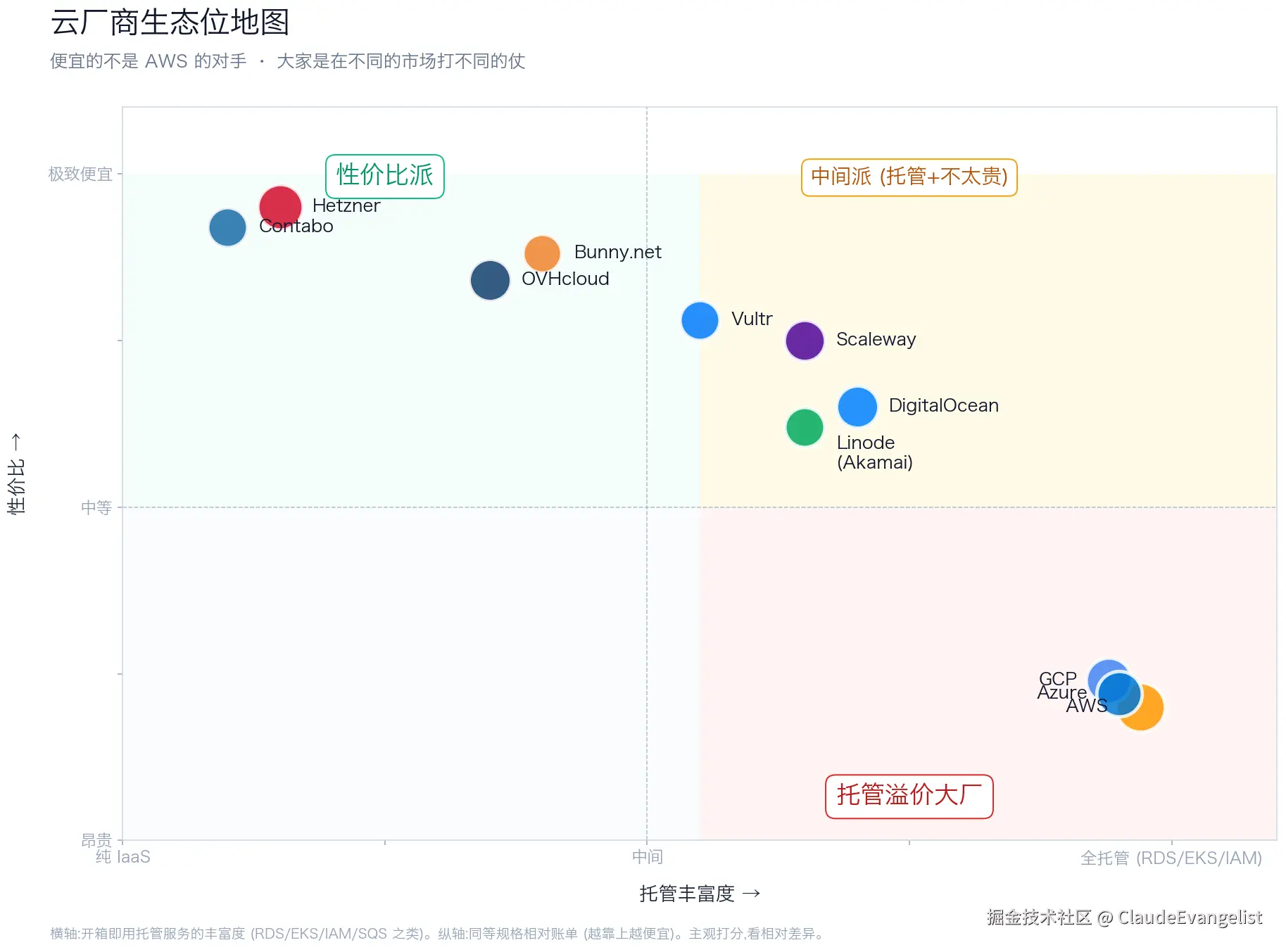This screenshot has height=952, width=1286.
Task: Click the "中间" x-axis tick label
Action: [647, 857]
